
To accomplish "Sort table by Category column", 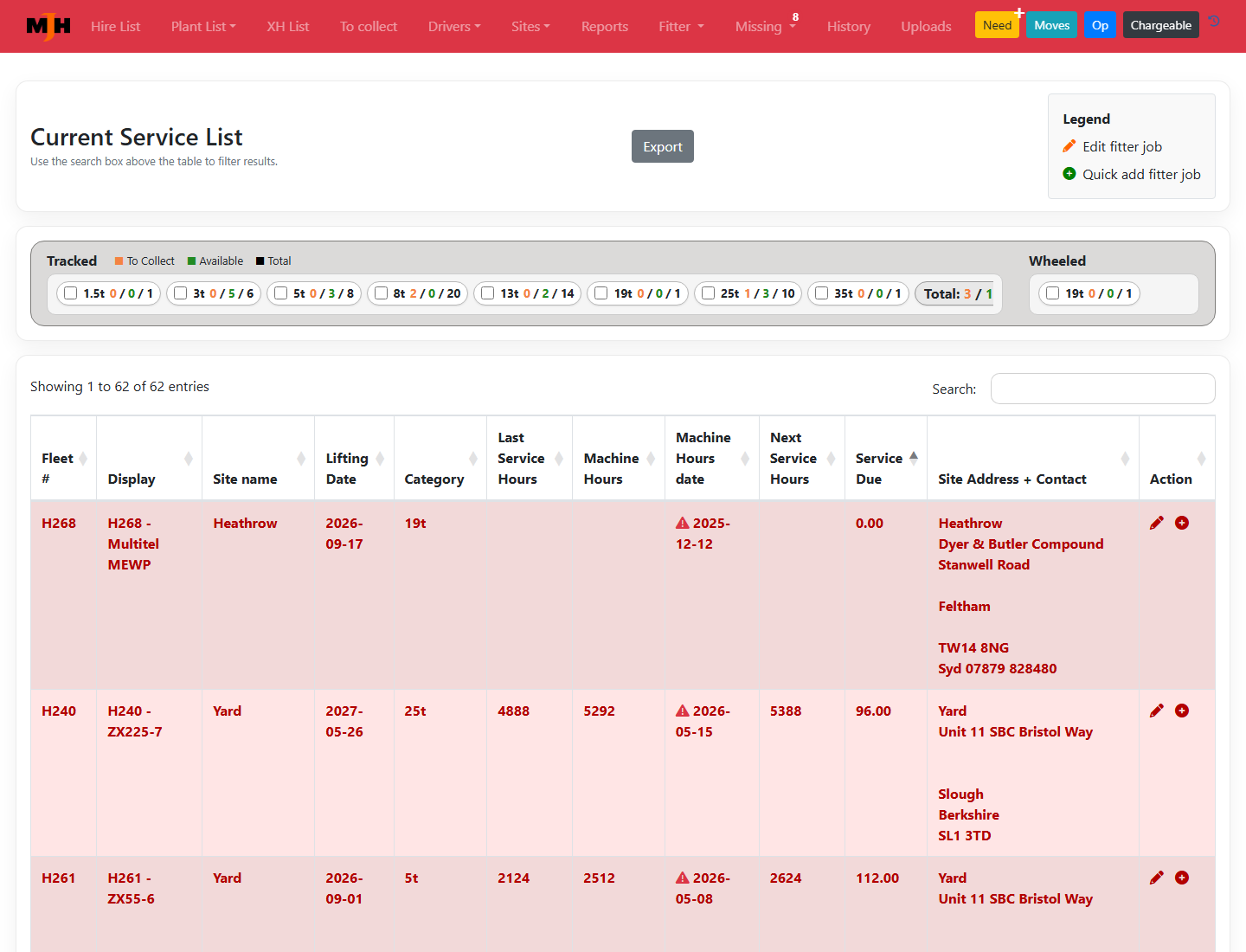I will [x=440, y=458].
